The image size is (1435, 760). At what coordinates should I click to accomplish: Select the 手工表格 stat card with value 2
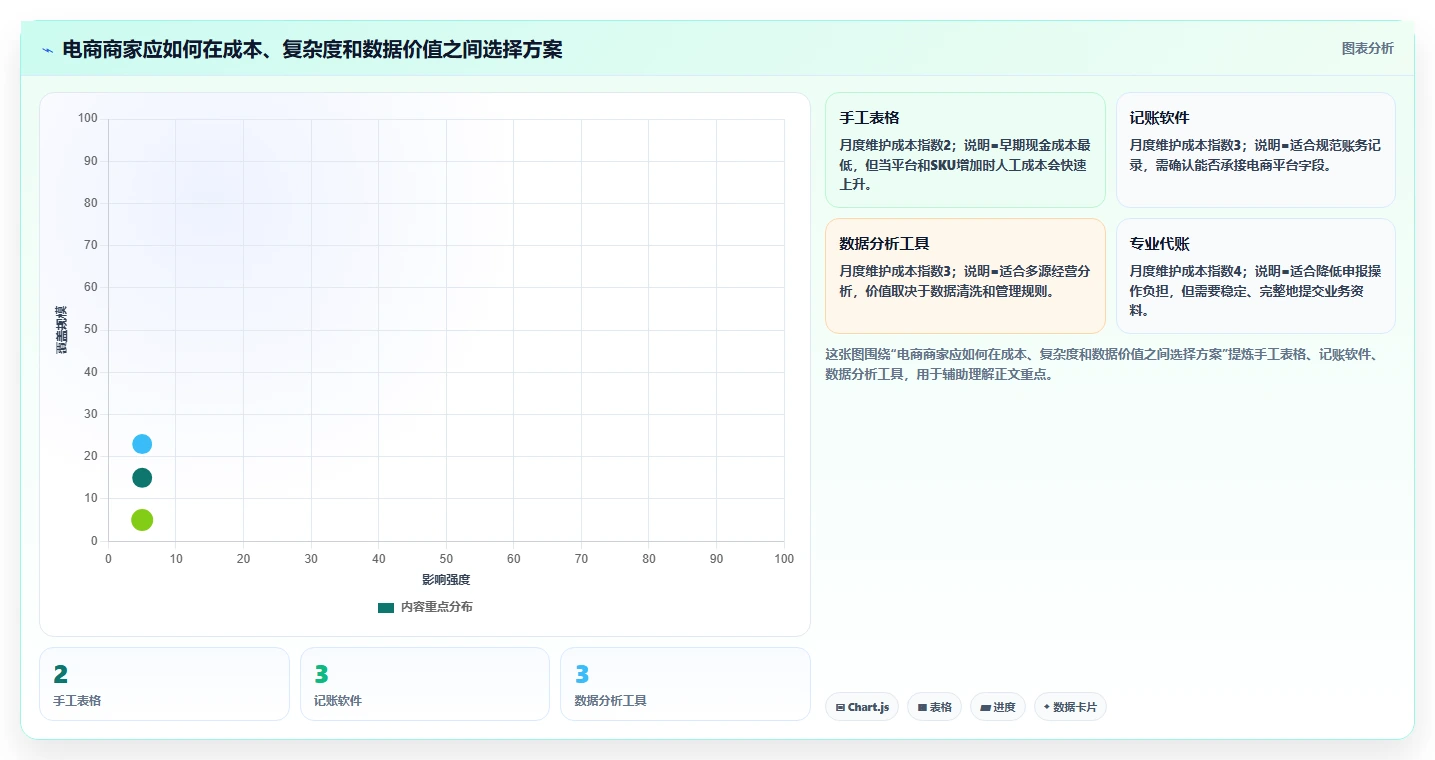tap(164, 684)
